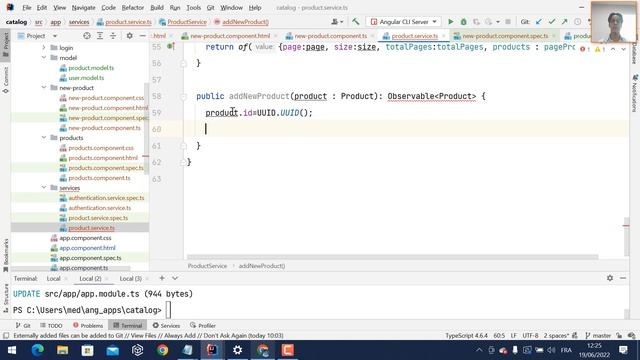Open the Tools menu
This screenshot has width=640, height=360.
[193, 7]
